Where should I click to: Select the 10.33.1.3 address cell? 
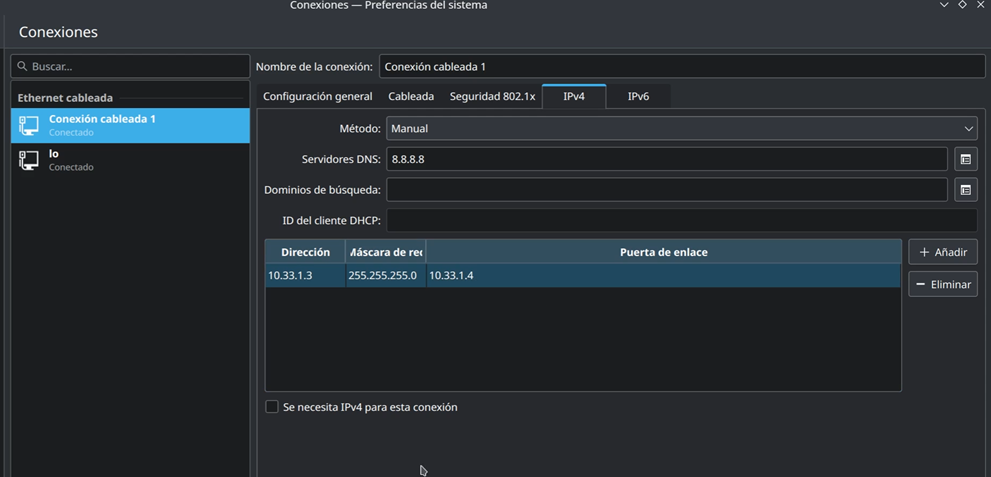pos(304,275)
